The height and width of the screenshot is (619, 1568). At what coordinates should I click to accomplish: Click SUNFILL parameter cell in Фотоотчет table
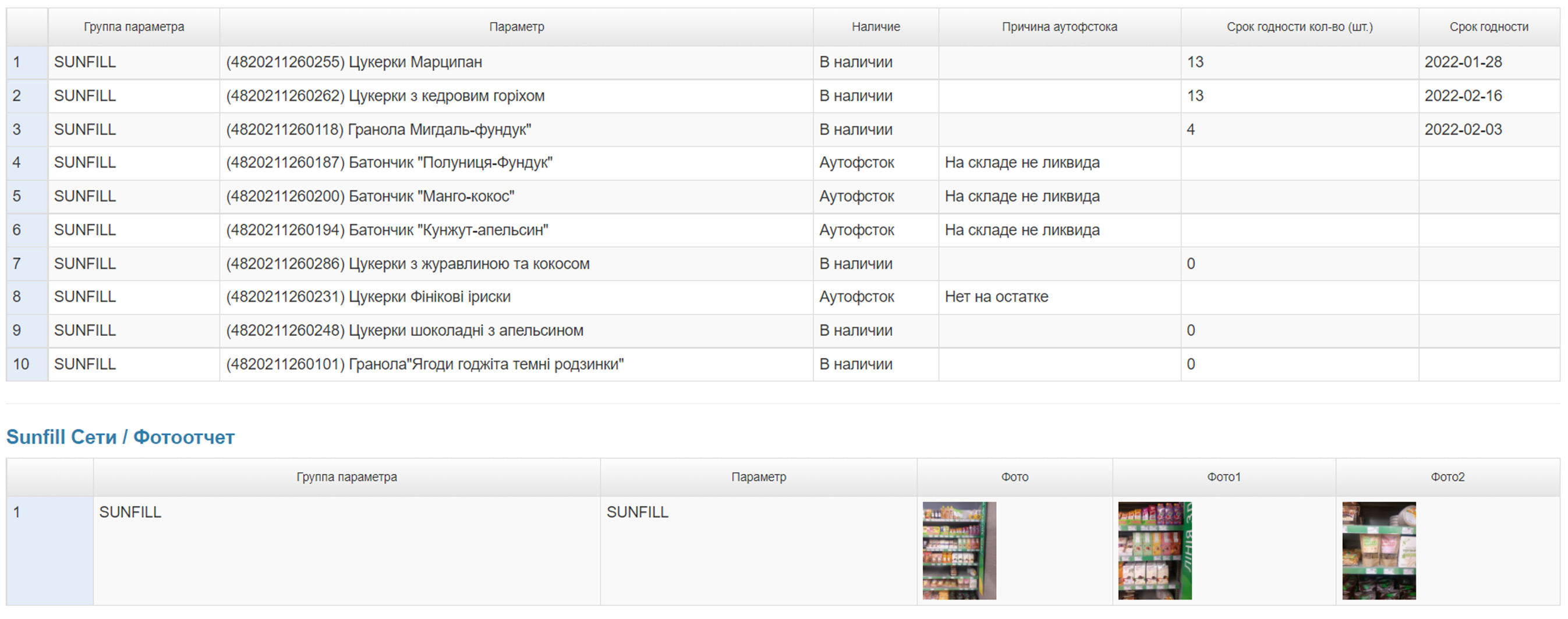tap(759, 550)
